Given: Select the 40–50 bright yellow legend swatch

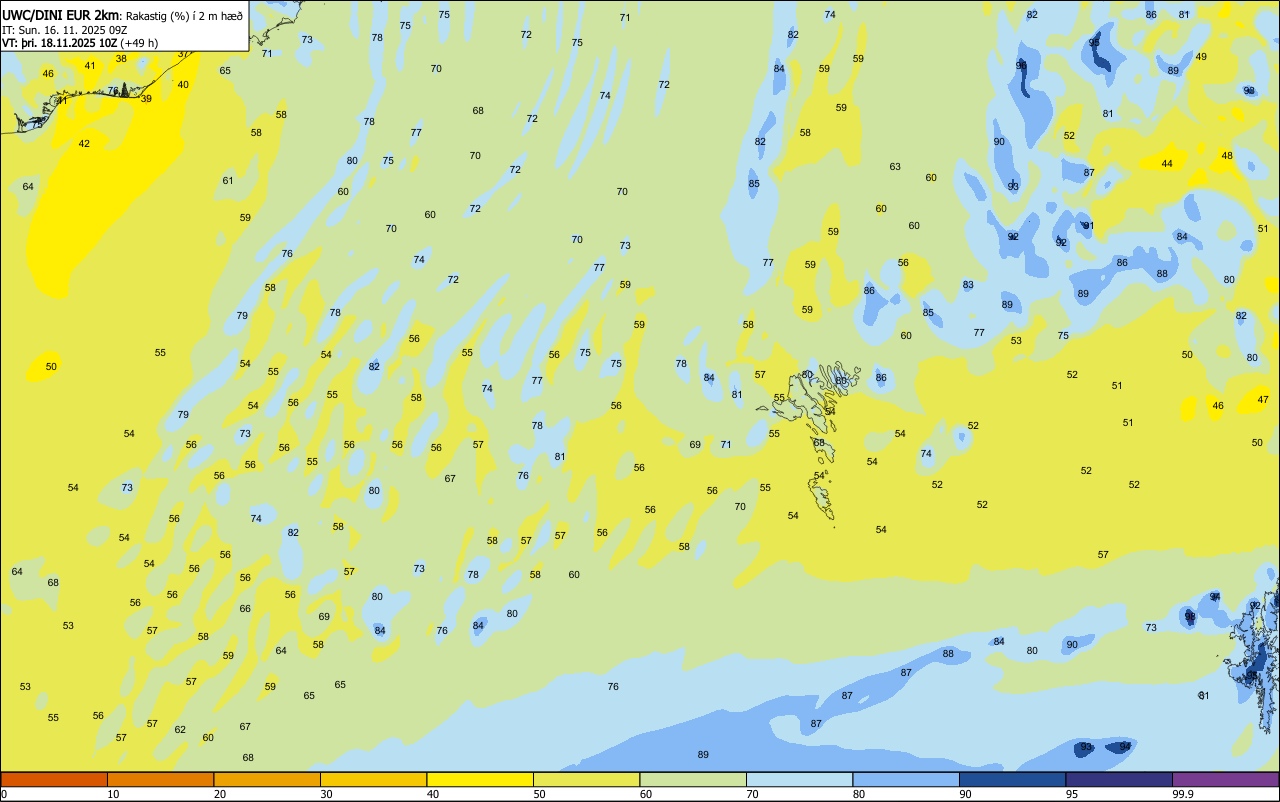Looking at the screenshot, I should [480, 779].
